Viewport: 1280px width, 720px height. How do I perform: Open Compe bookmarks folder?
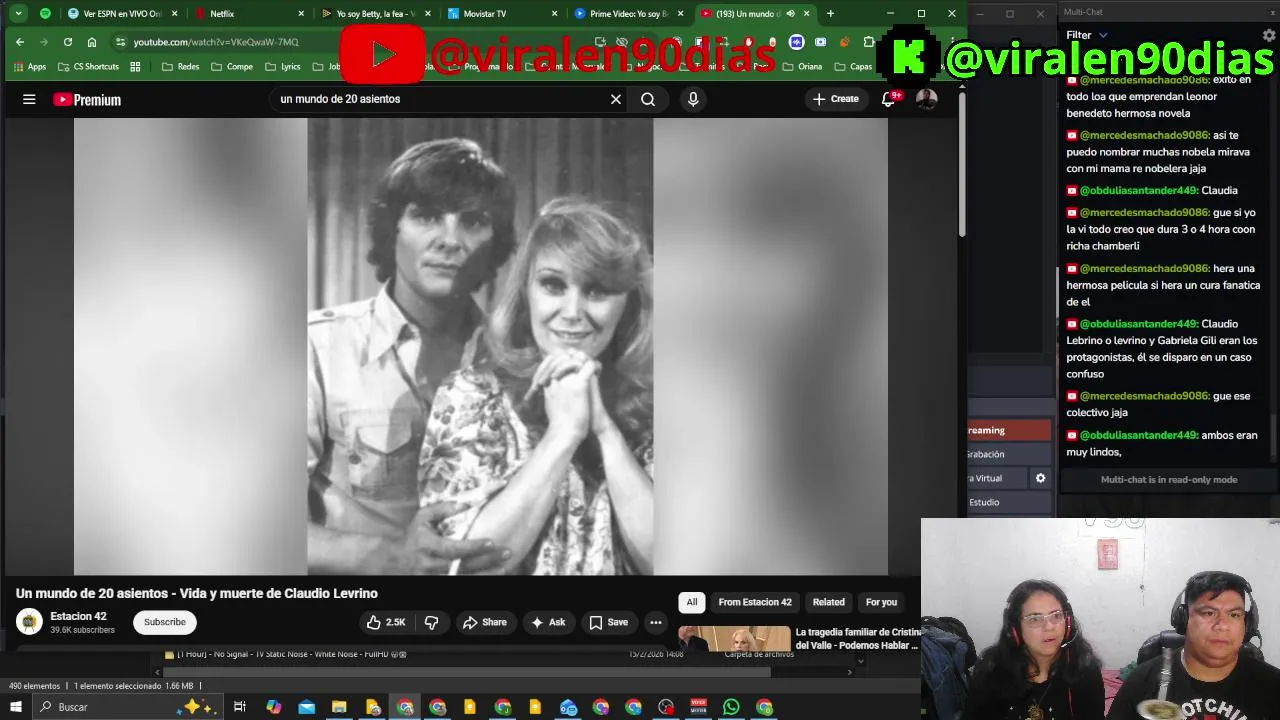point(231,67)
